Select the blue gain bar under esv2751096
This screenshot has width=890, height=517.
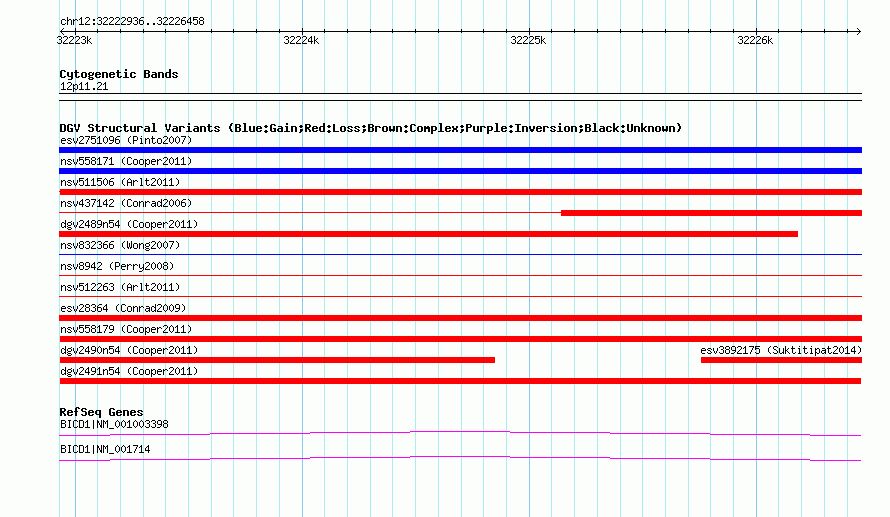pyautogui.click(x=460, y=150)
